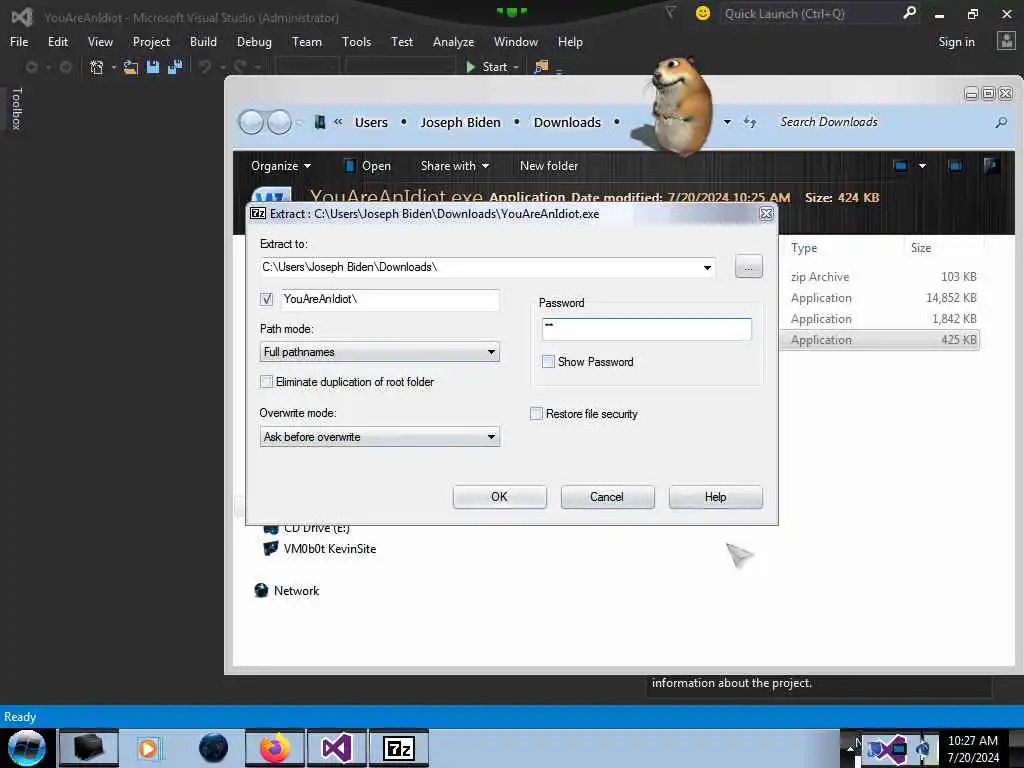Click the Windows Start orb
The height and width of the screenshot is (768, 1024).
tap(27, 748)
